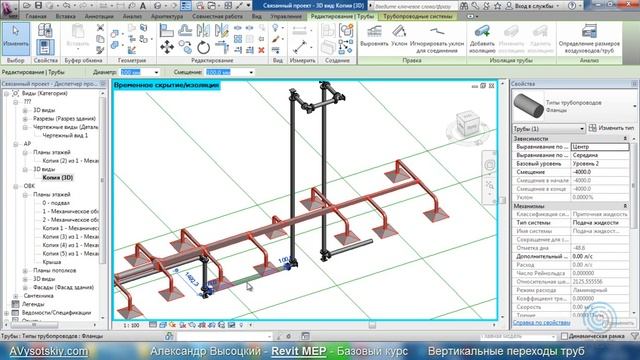Open the Совместная работа ribbon tab

[x=217, y=16]
